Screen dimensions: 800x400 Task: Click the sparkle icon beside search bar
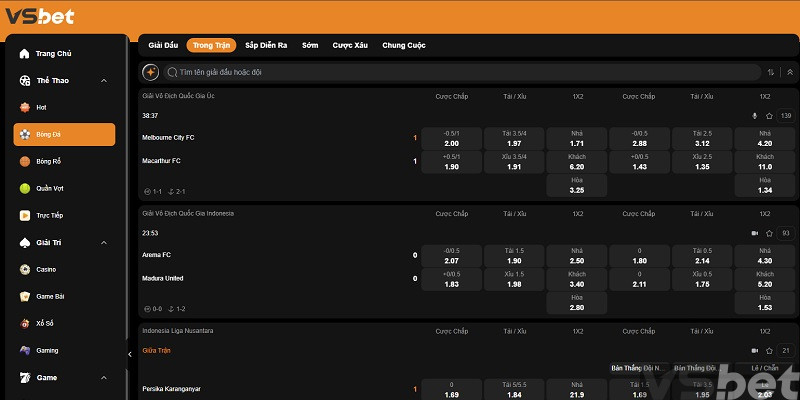[150, 72]
